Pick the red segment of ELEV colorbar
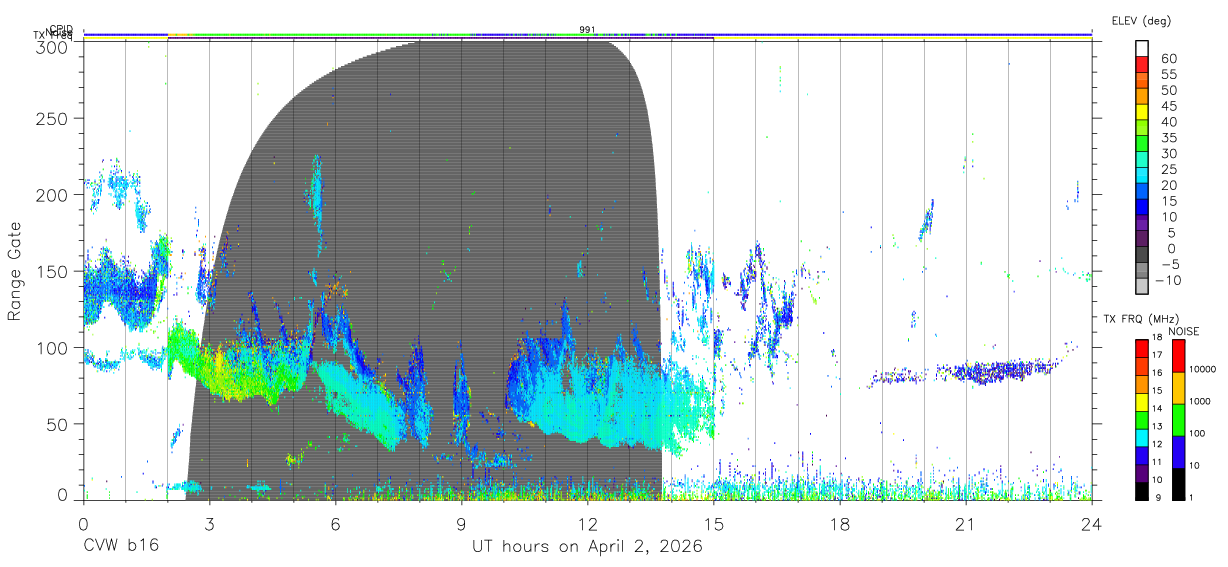This screenshot has height=567, width=1228. tap(1142, 65)
